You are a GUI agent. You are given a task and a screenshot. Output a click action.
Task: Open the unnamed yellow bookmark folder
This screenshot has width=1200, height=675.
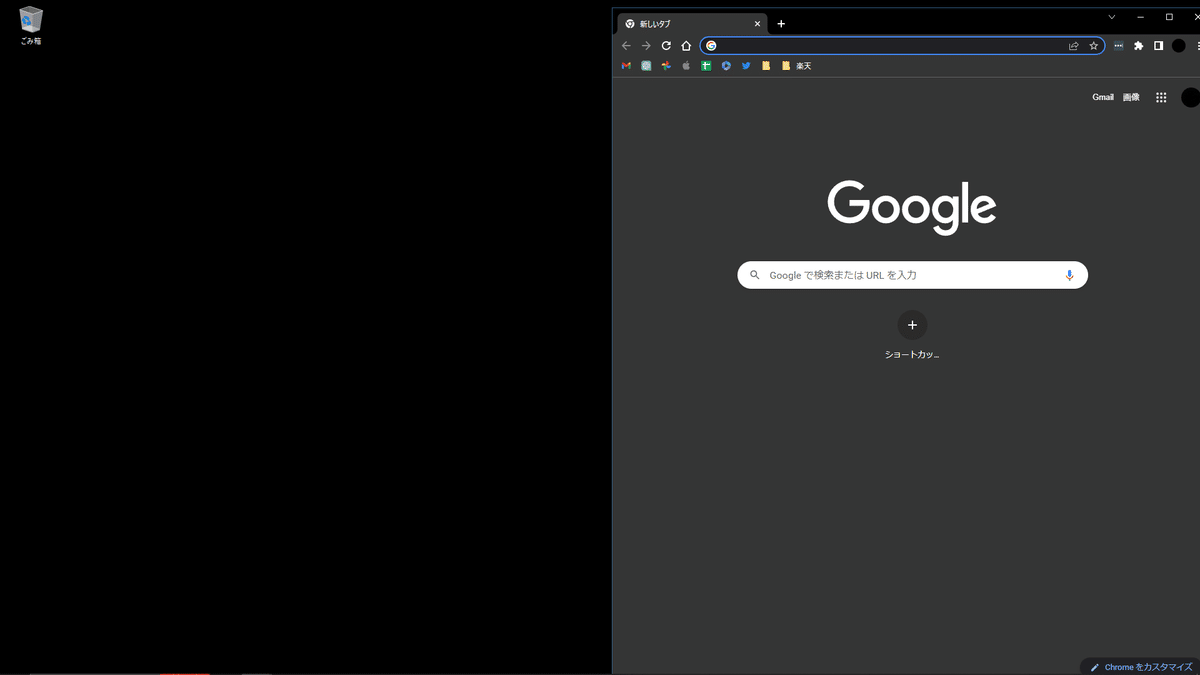click(766, 66)
